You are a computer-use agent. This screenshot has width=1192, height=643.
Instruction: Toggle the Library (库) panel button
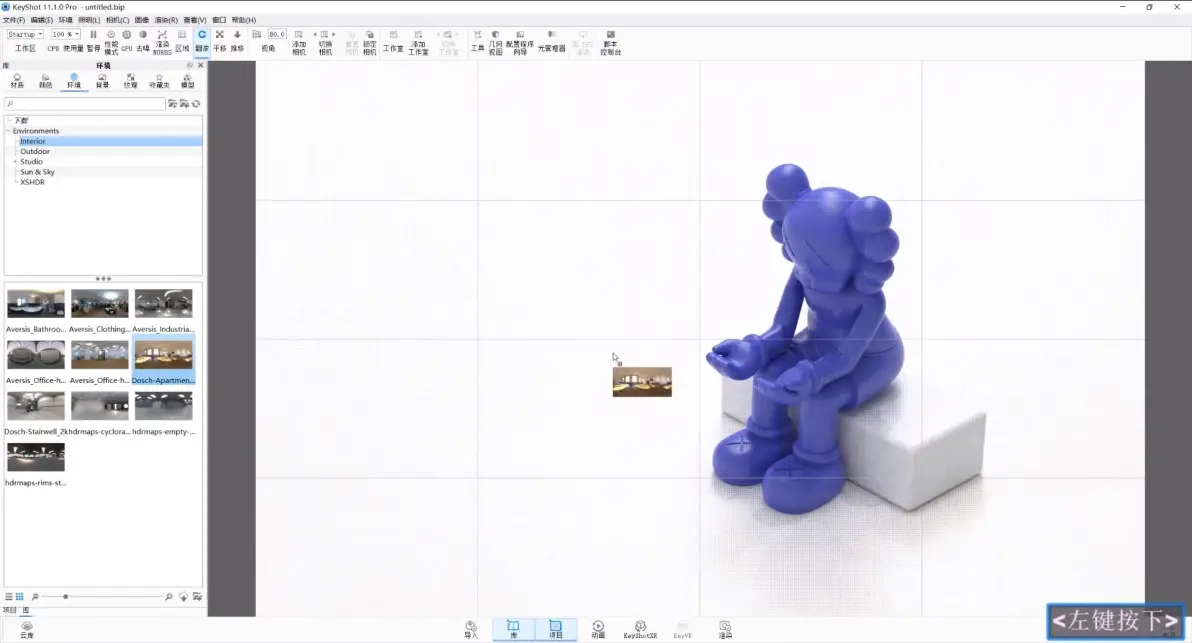tap(513, 629)
